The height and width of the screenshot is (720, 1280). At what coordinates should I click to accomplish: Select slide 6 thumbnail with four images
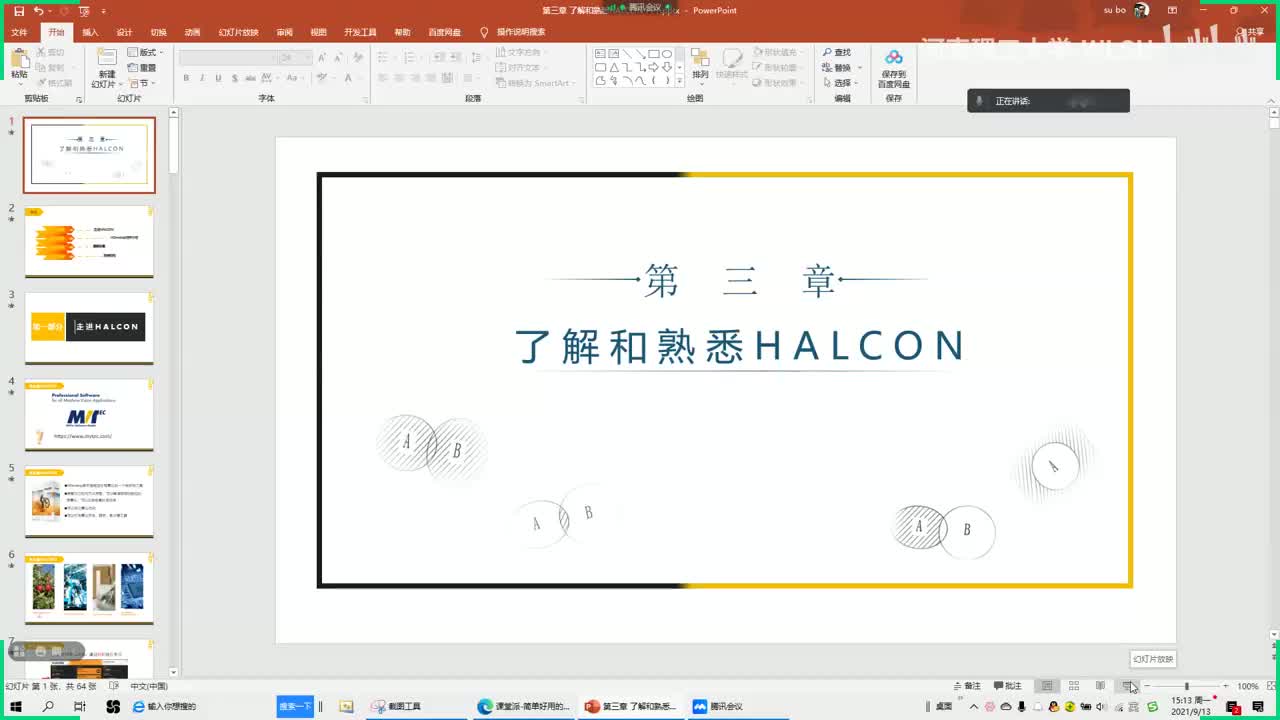coord(89,588)
